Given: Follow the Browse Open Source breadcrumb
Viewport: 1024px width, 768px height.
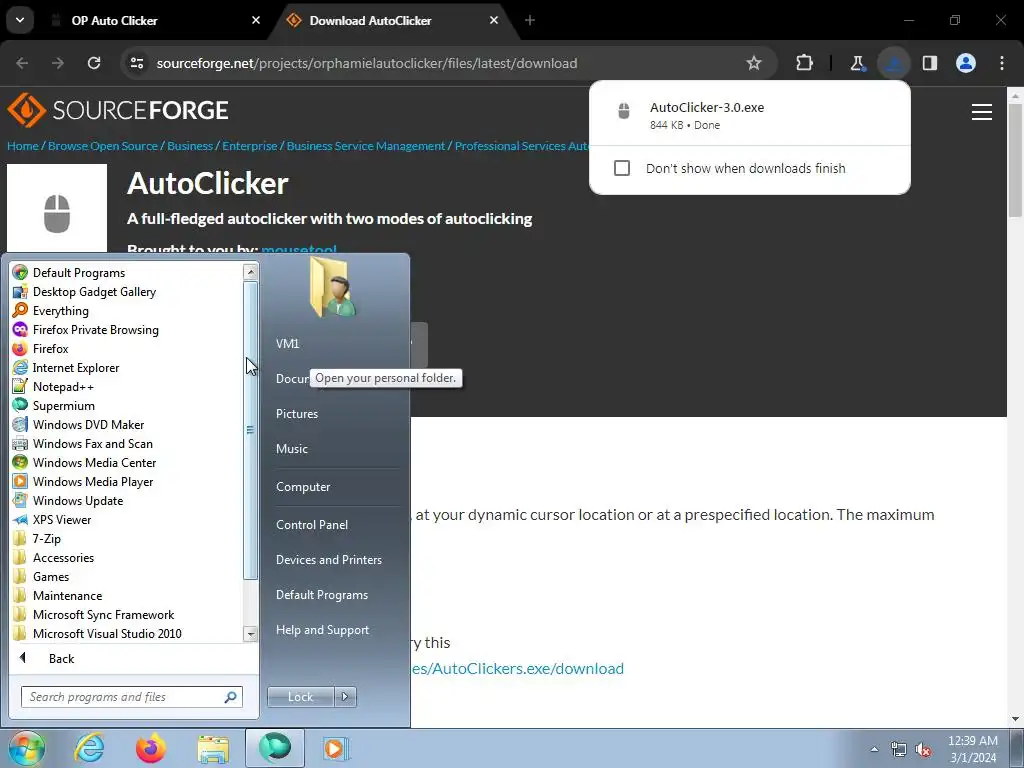Looking at the screenshot, I should click(103, 146).
